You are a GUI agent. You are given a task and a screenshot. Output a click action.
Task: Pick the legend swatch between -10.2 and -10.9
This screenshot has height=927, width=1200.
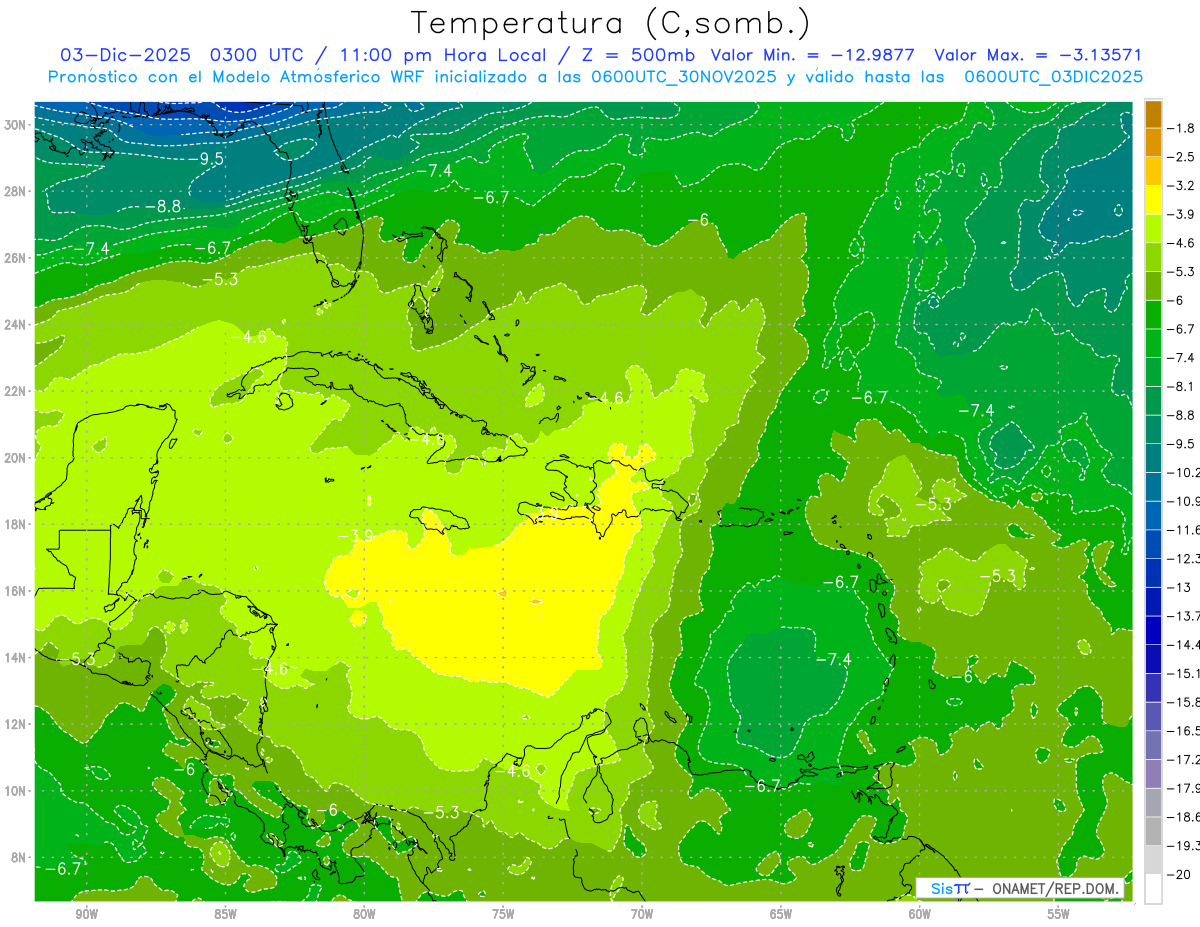[x=1153, y=486]
